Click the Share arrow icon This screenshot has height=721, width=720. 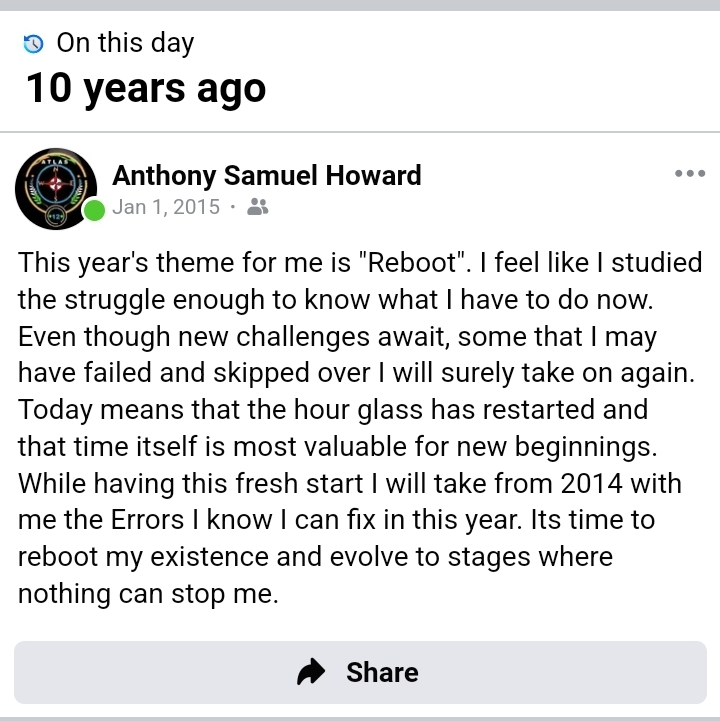click(313, 672)
